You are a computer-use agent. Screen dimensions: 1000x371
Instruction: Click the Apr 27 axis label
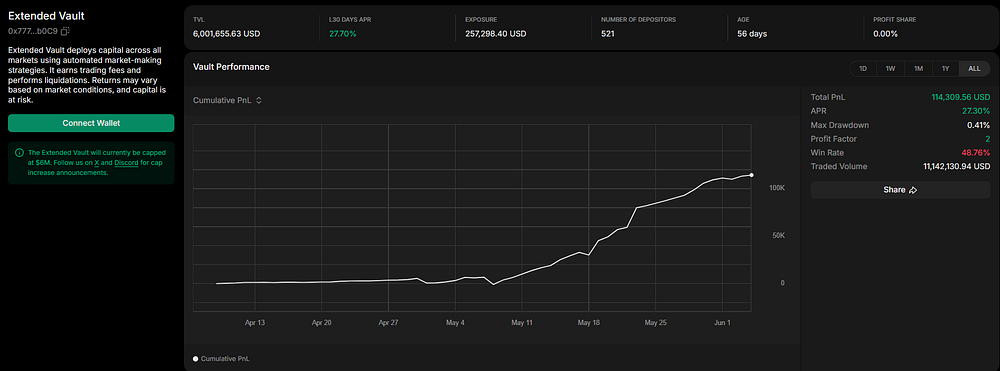click(x=388, y=323)
